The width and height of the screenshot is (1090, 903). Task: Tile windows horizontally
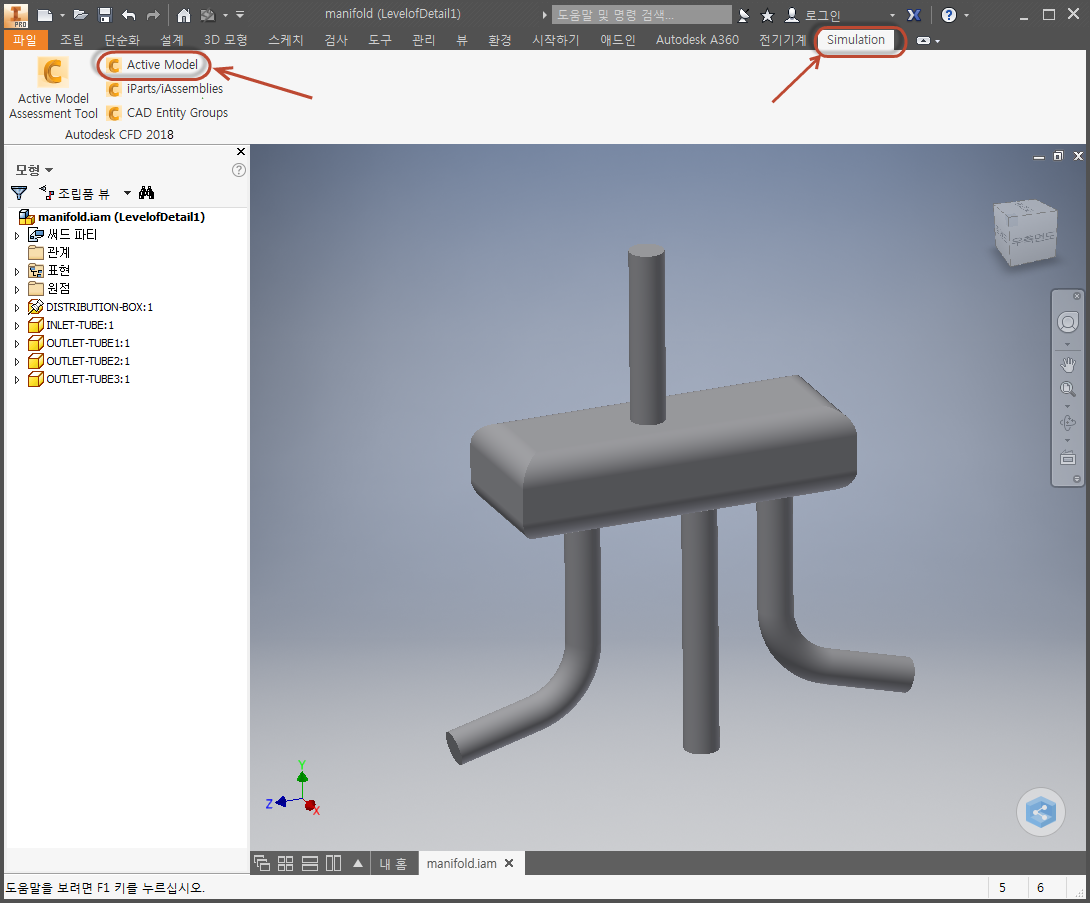pyautogui.click(x=310, y=863)
